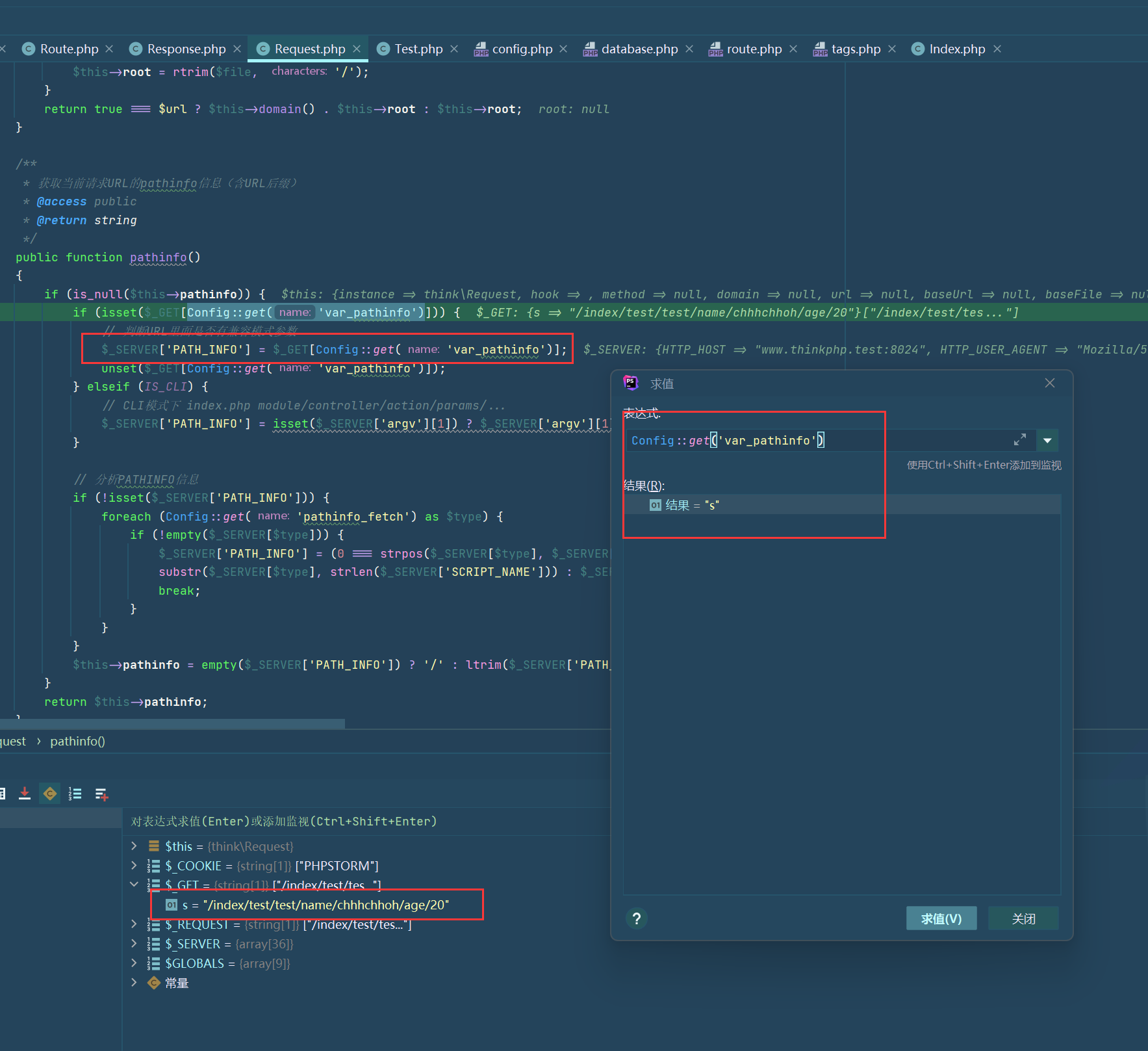
Task: Open expression history dropdown in 求值 dialog
Action: [x=1047, y=440]
